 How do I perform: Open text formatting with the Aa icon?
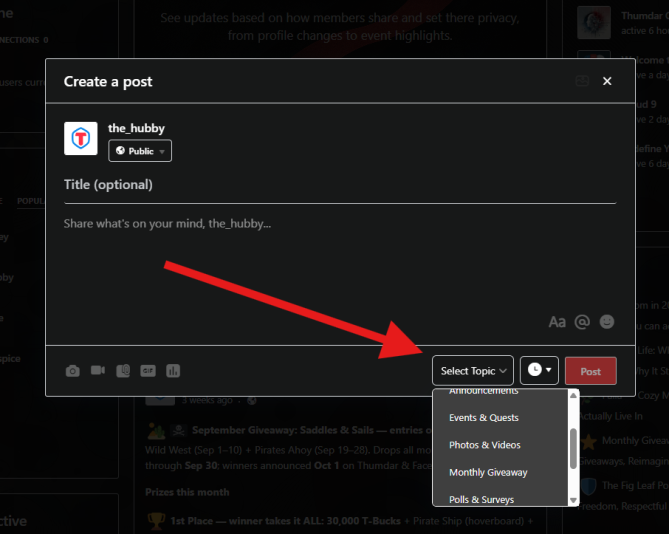point(557,322)
